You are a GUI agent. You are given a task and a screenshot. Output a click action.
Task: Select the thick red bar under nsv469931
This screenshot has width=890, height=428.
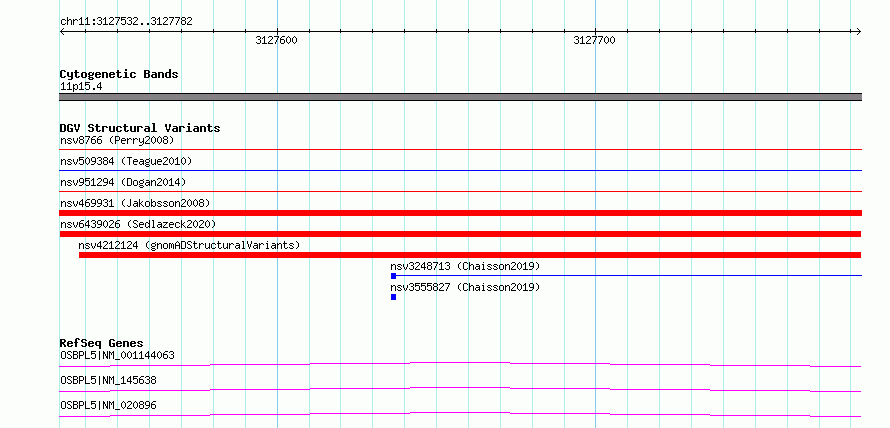click(x=461, y=213)
